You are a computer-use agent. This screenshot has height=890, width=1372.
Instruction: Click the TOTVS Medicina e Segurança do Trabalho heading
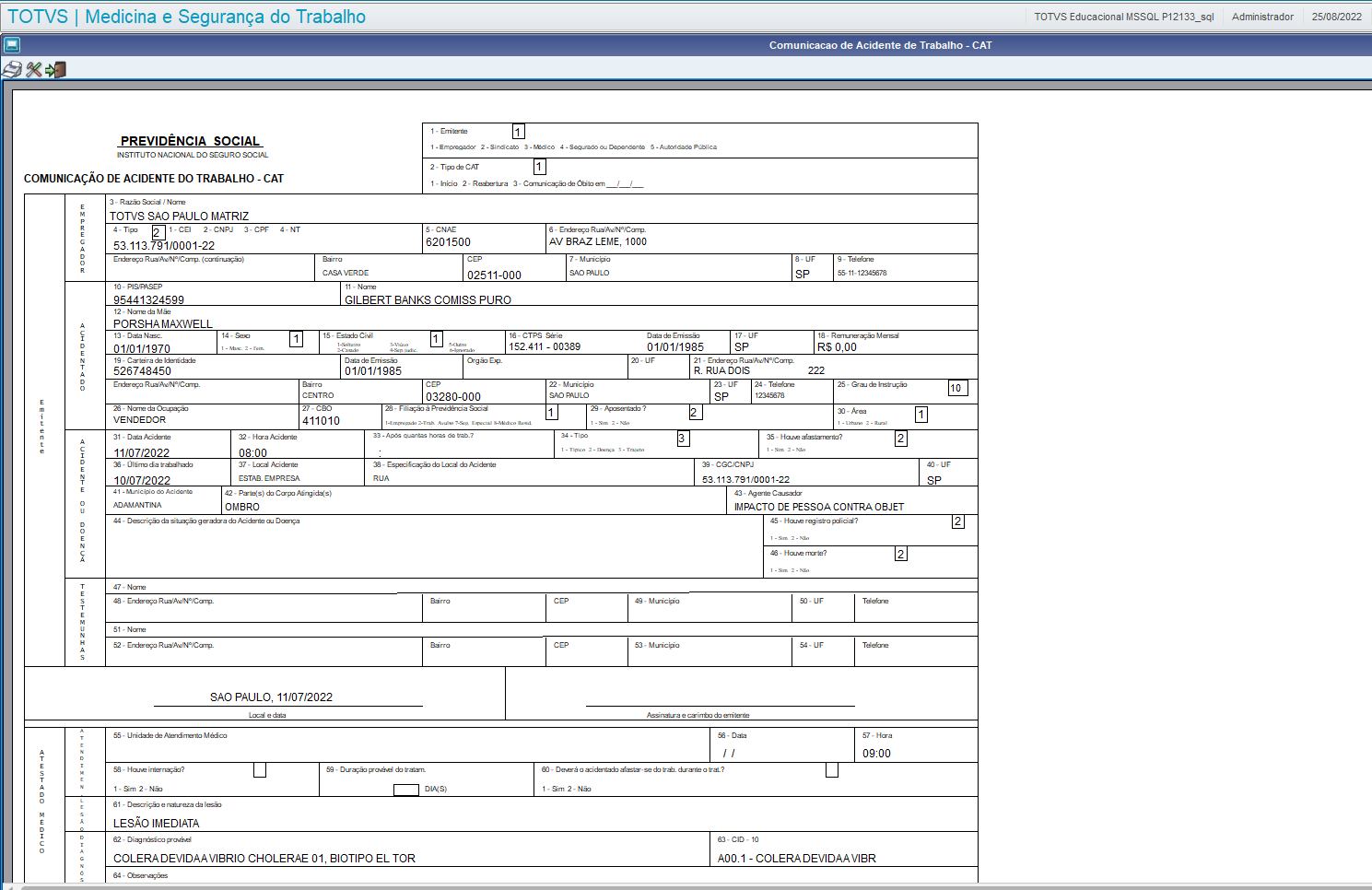point(187,17)
